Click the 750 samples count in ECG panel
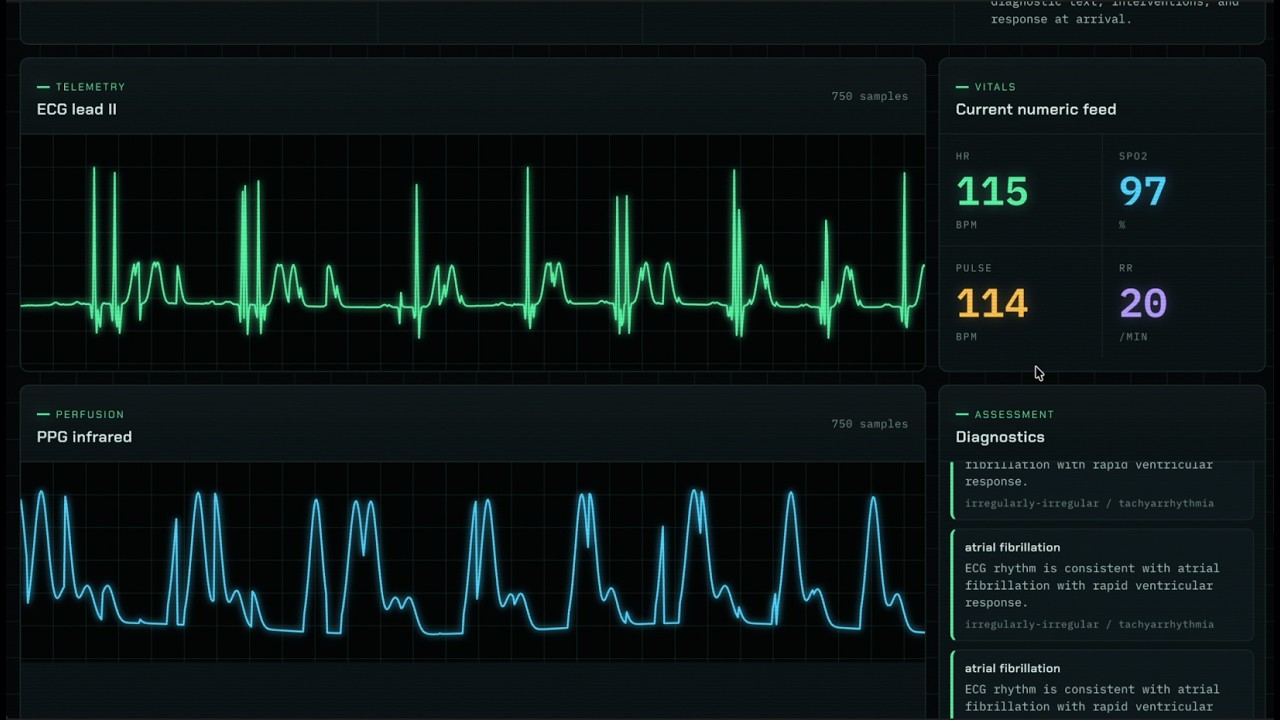Viewport: 1280px width, 720px height. point(870,97)
